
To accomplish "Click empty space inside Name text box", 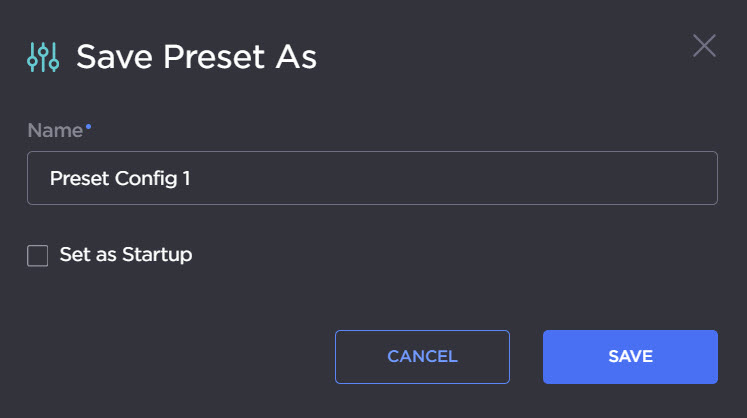I will 450,178.
